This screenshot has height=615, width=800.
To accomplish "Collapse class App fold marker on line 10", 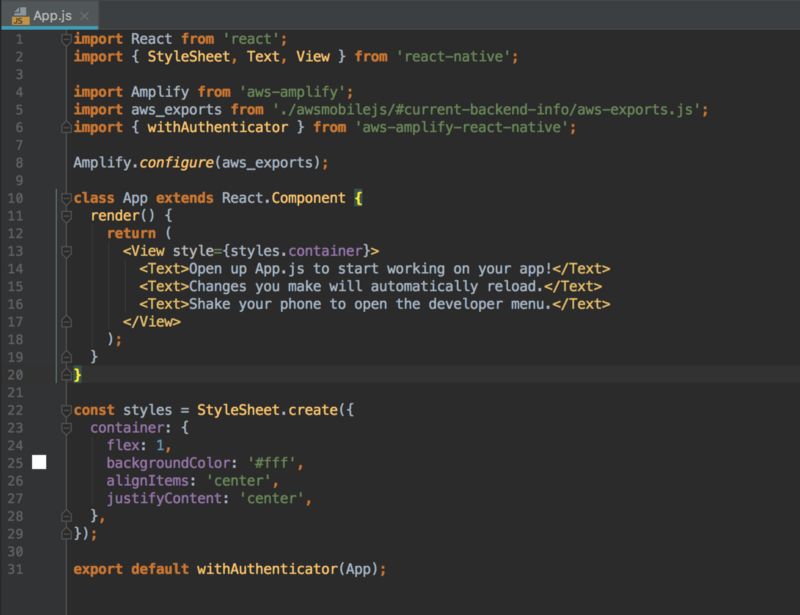I will click(x=66, y=198).
